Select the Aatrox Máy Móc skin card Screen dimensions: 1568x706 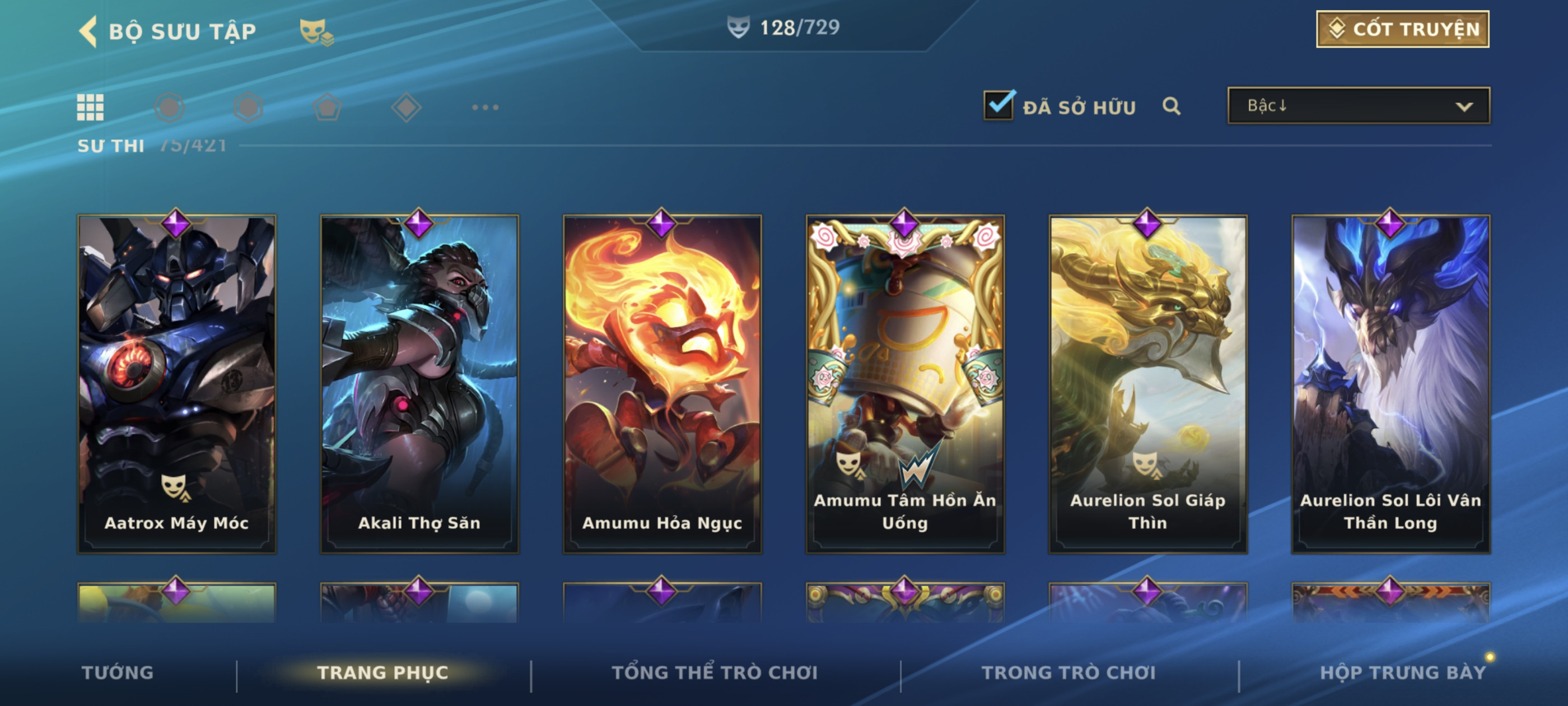[176, 384]
